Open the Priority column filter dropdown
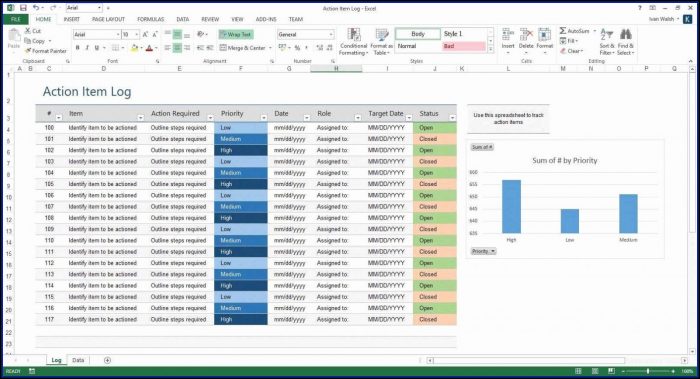The width and height of the screenshot is (700, 379). tap(263, 118)
